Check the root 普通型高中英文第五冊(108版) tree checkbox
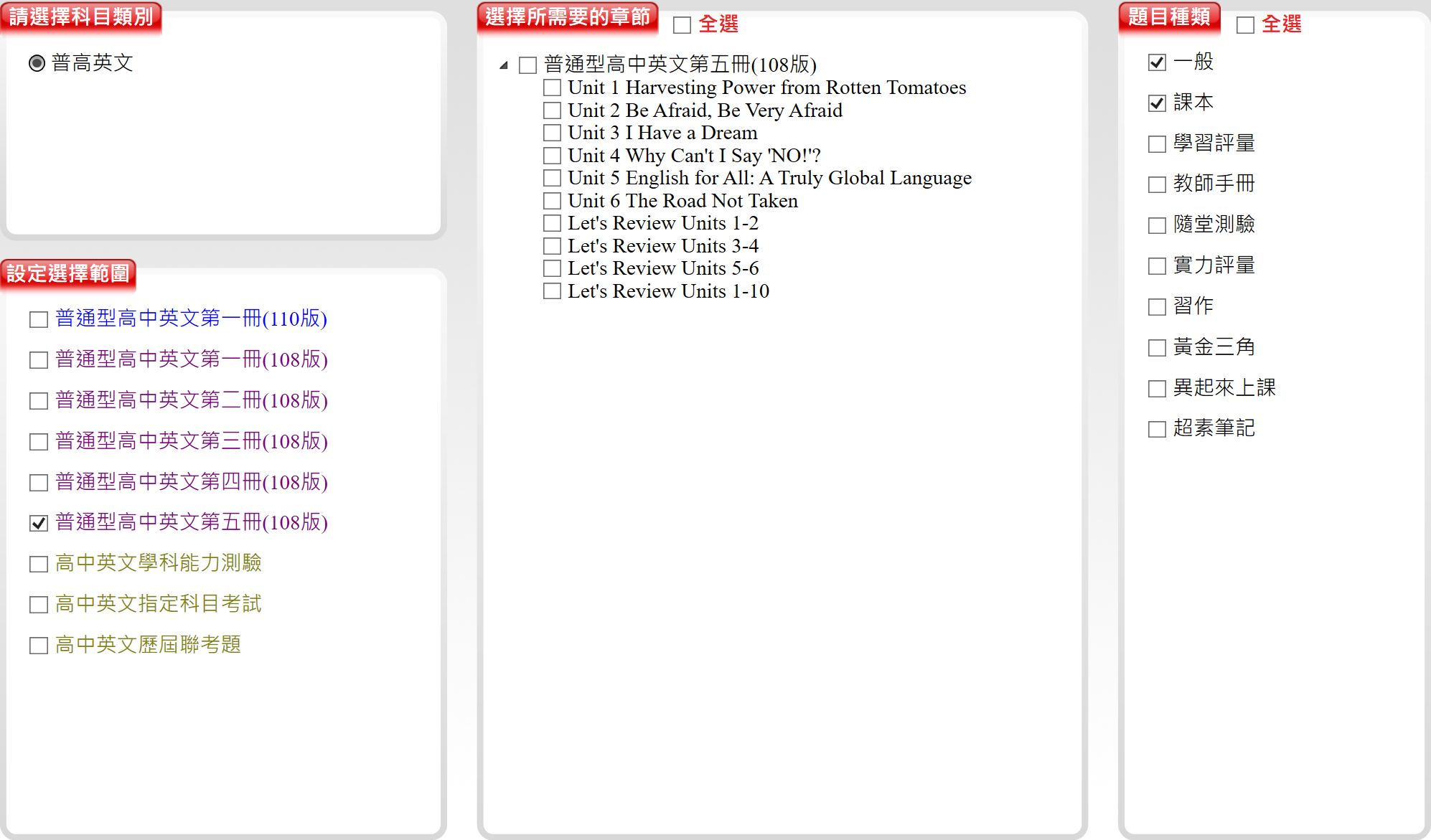1431x840 pixels. 527,65
